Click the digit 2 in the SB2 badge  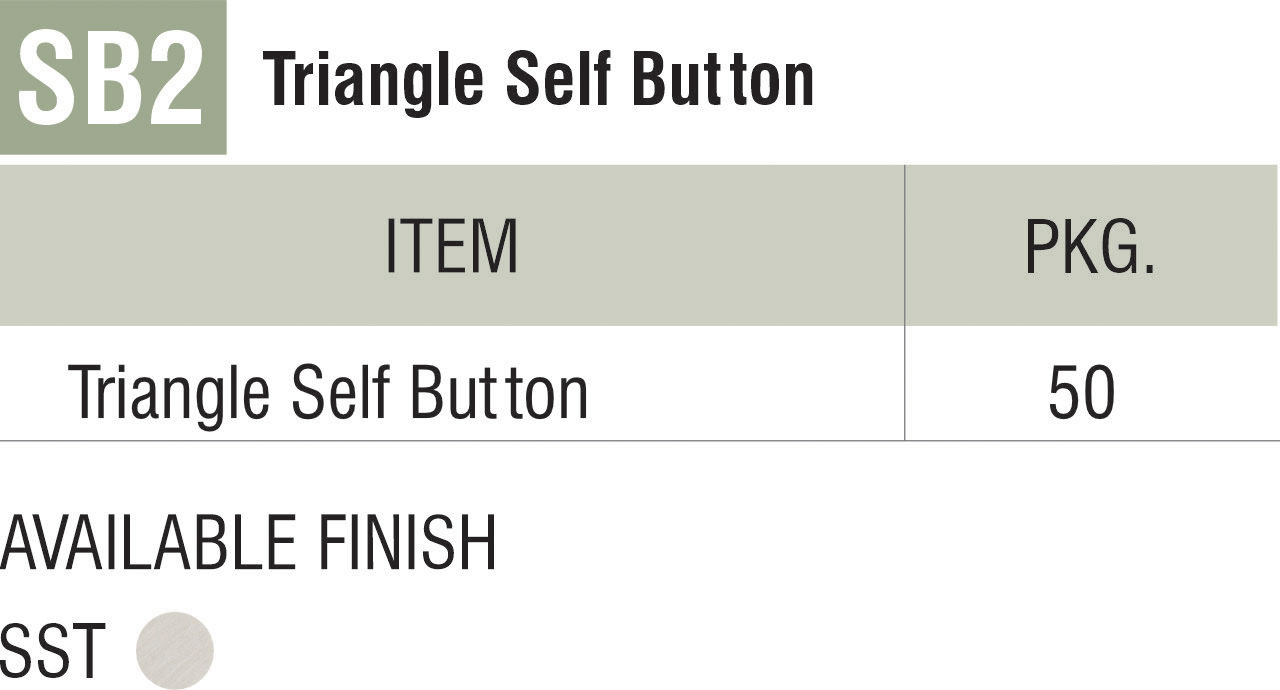click(x=175, y=79)
